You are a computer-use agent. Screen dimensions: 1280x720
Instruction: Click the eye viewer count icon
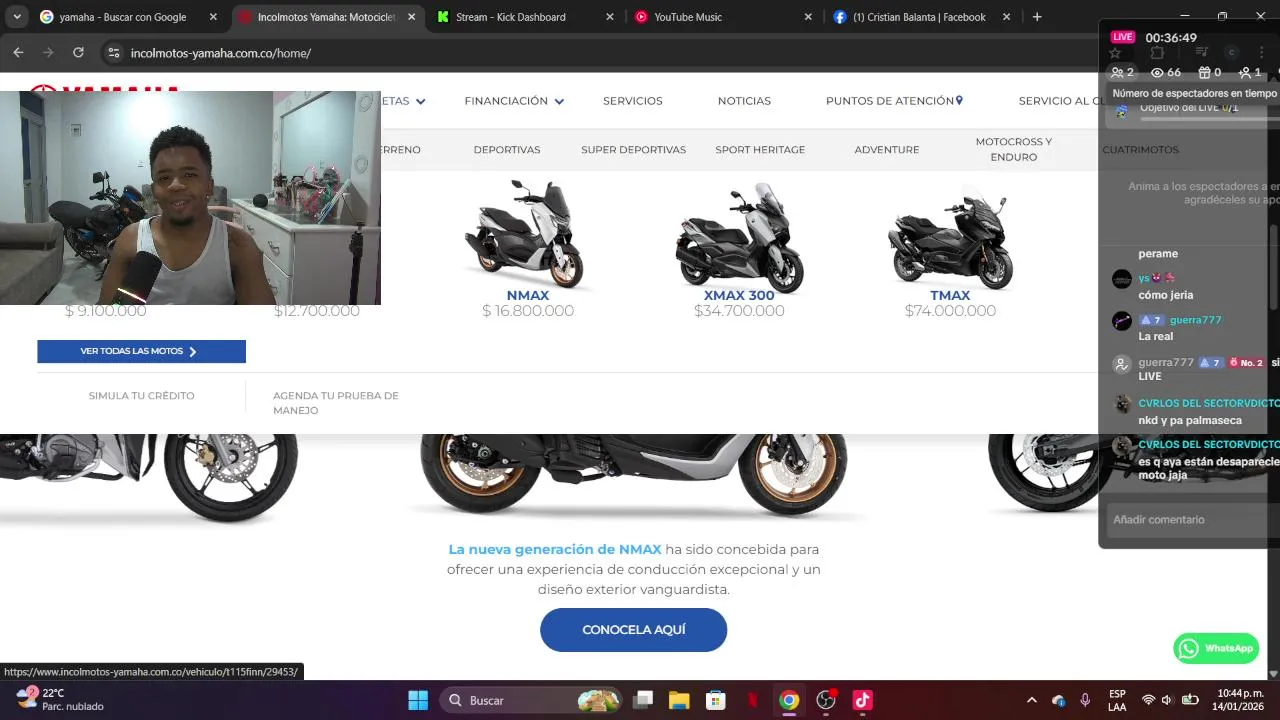tap(1157, 72)
